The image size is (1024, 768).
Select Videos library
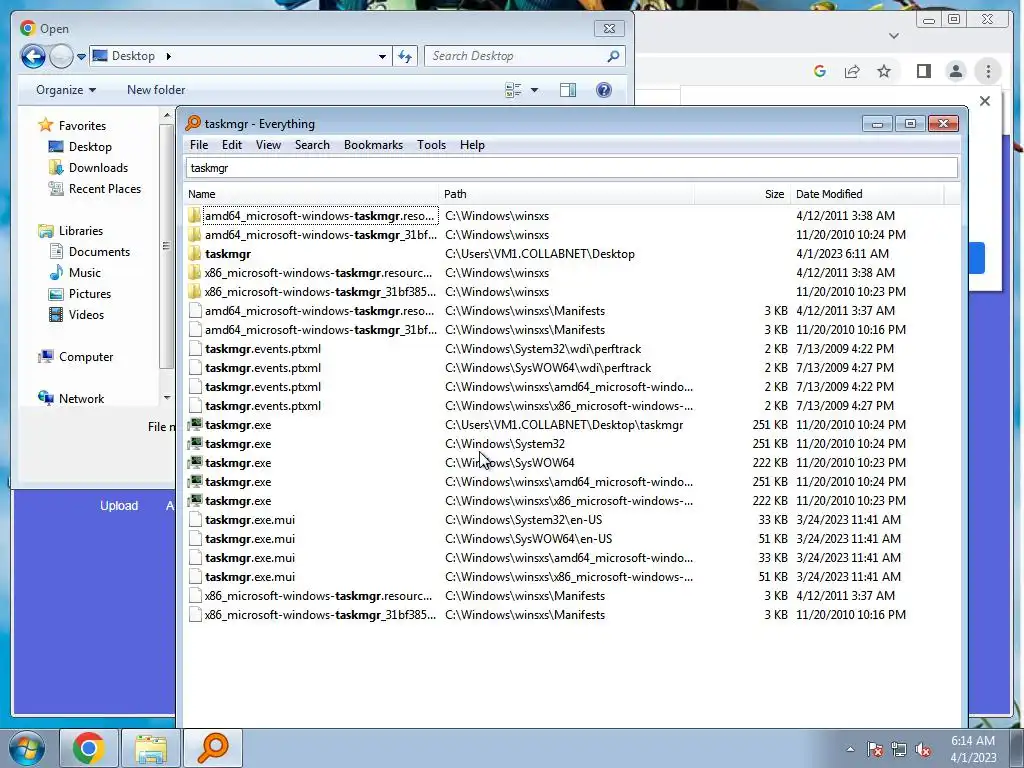pos(86,315)
